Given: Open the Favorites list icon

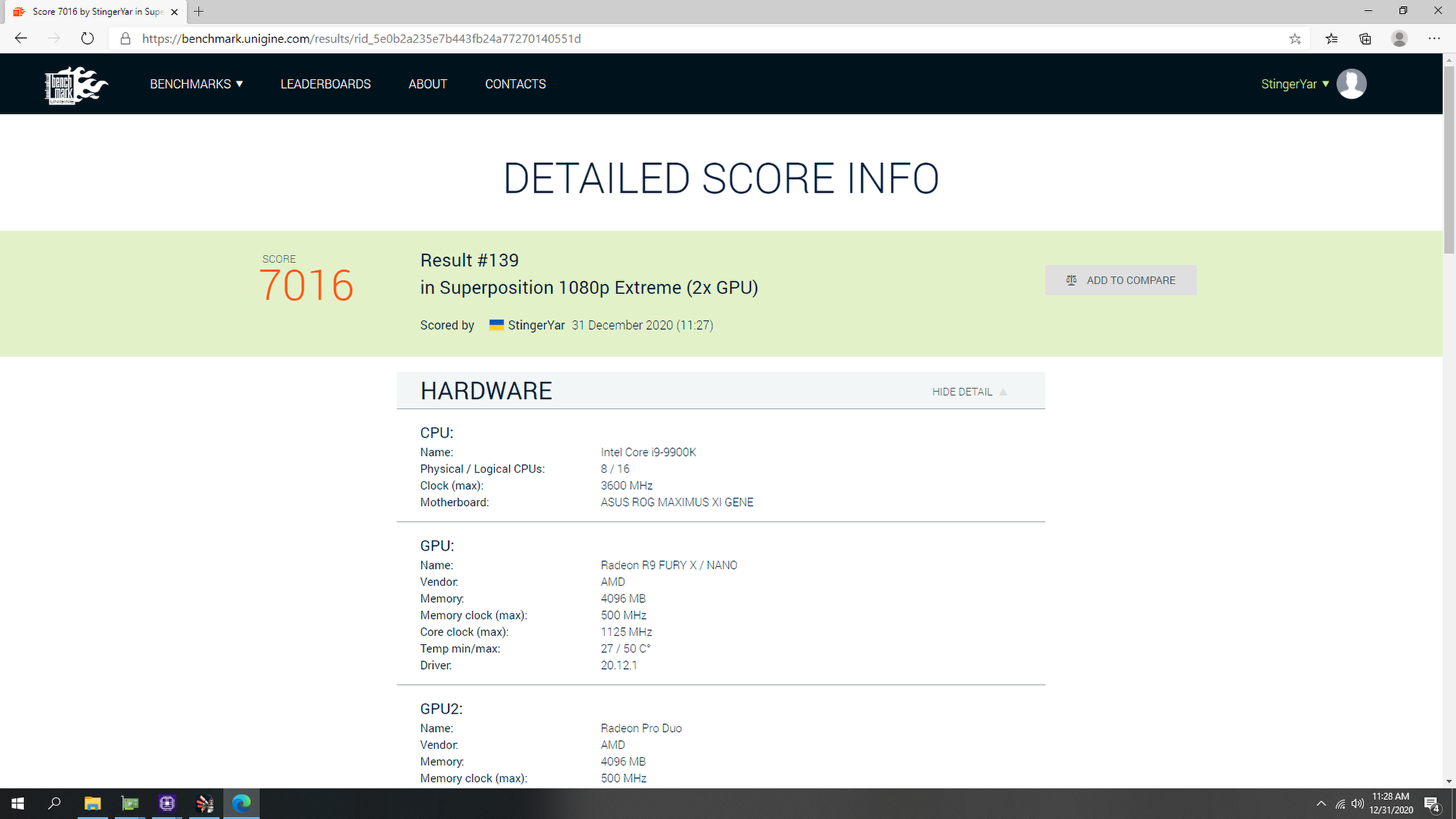Looking at the screenshot, I should 1332,39.
